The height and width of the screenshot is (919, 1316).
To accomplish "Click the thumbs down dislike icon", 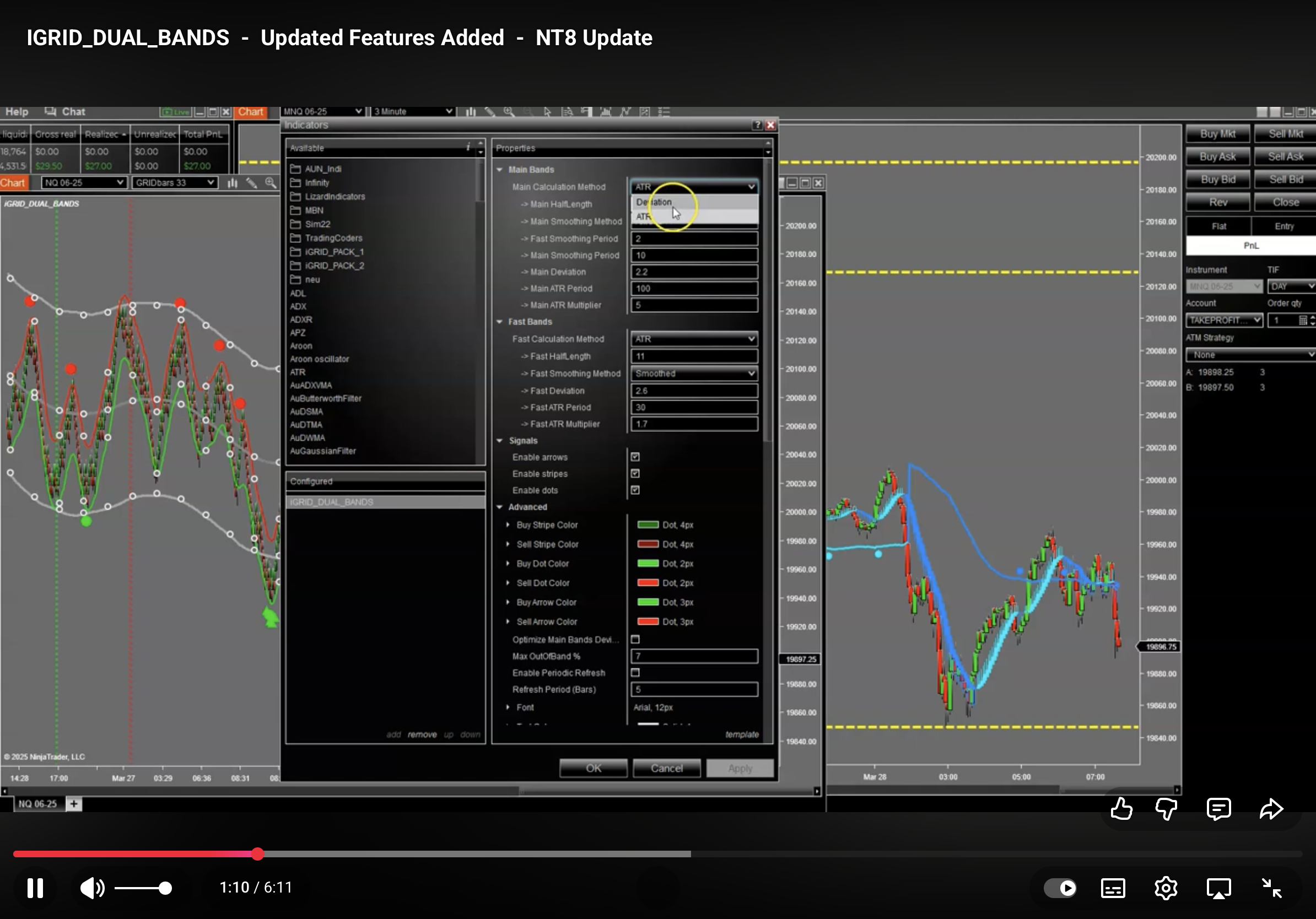I will (1166, 809).
